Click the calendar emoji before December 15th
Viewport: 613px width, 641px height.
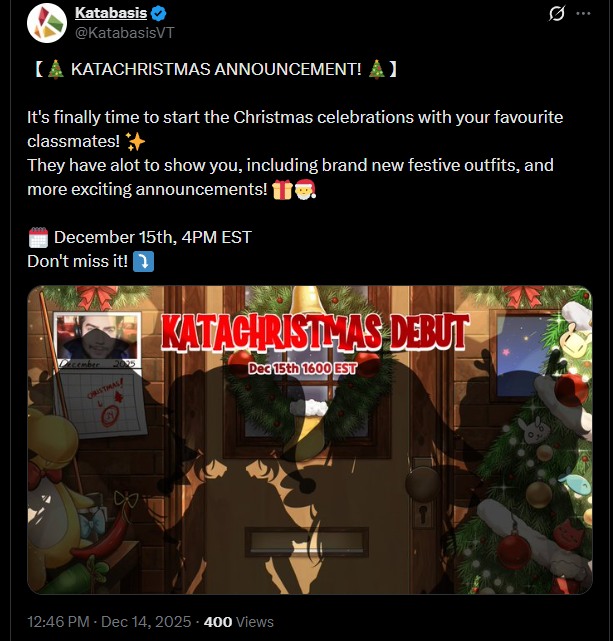[x=38, y=238]
